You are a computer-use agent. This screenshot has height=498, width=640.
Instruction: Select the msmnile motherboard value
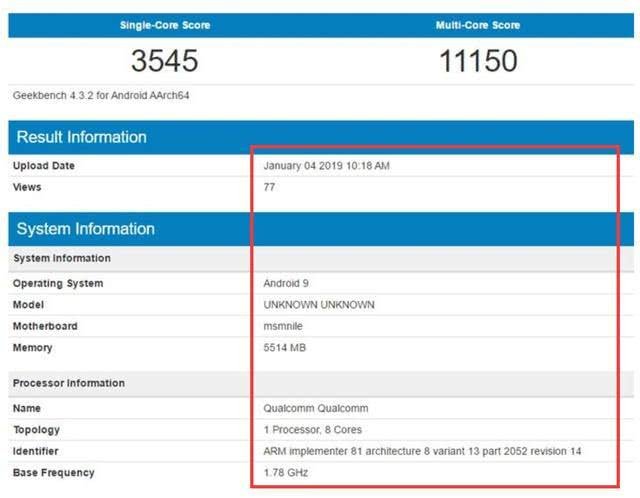click(284, 326)
